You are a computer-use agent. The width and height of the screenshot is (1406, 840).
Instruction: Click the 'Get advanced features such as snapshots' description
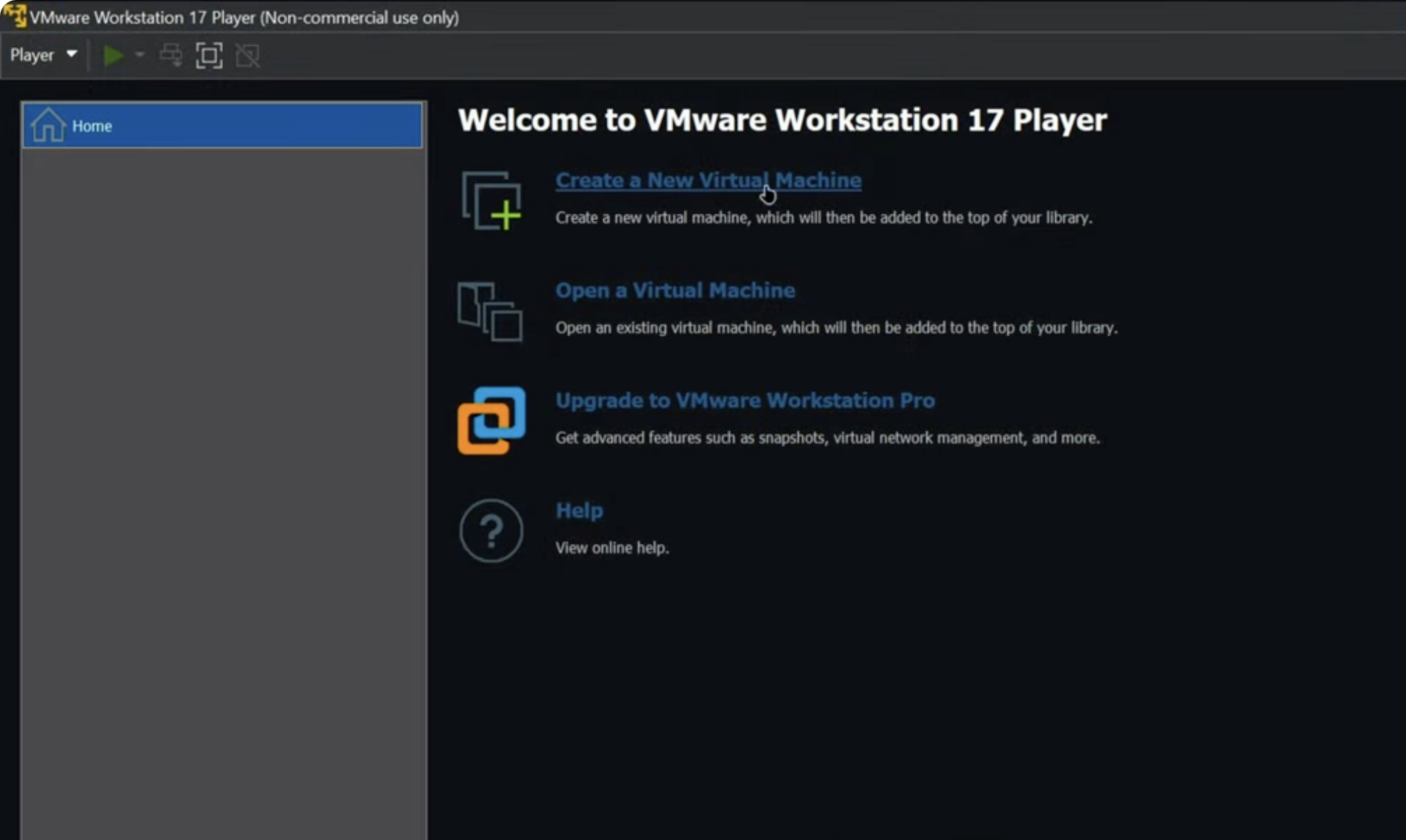coord(828,438)
